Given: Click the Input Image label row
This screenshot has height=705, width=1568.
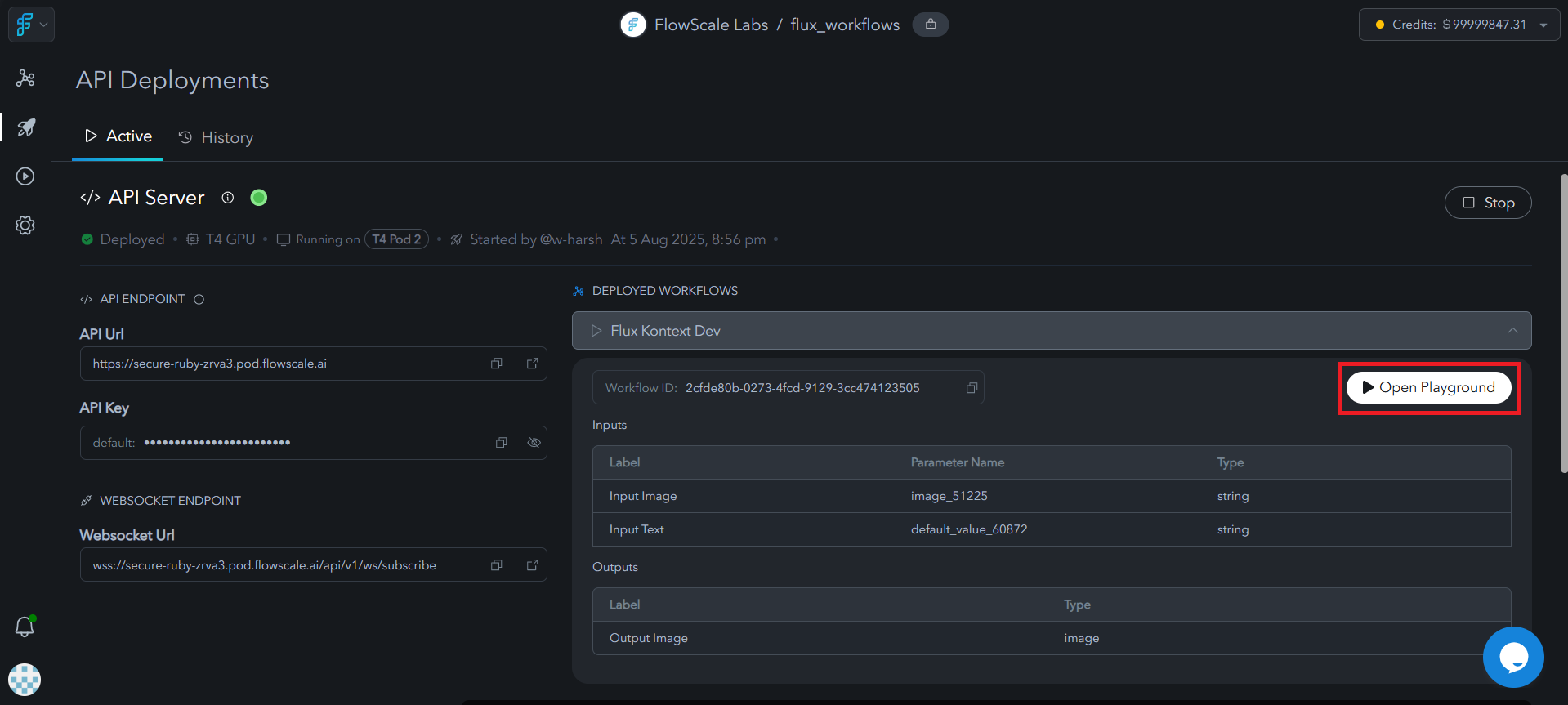Looking at the screenshot, I should point(1052,496).
